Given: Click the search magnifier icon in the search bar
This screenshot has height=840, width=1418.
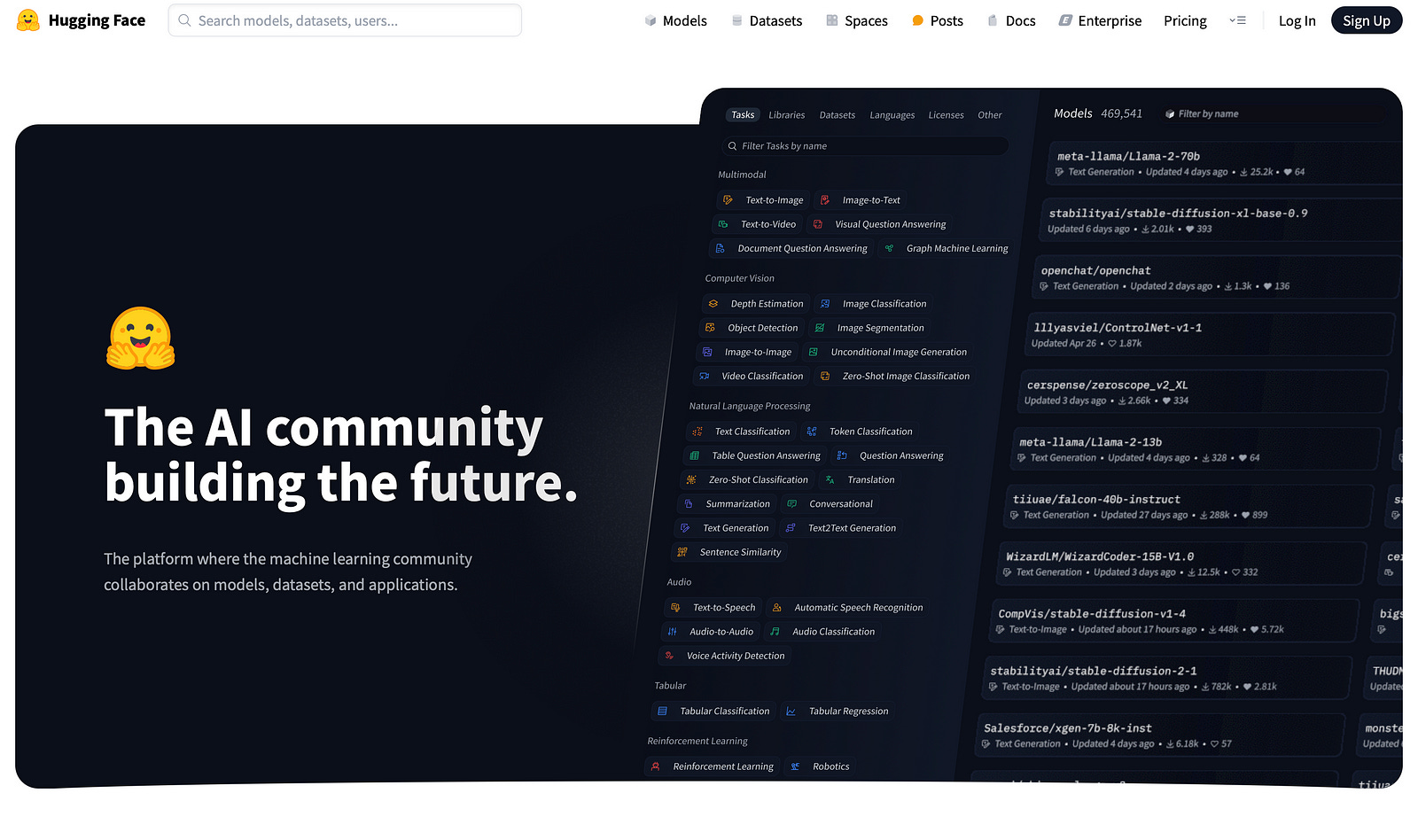Looking at the screenshot, I should click(184, 20).
